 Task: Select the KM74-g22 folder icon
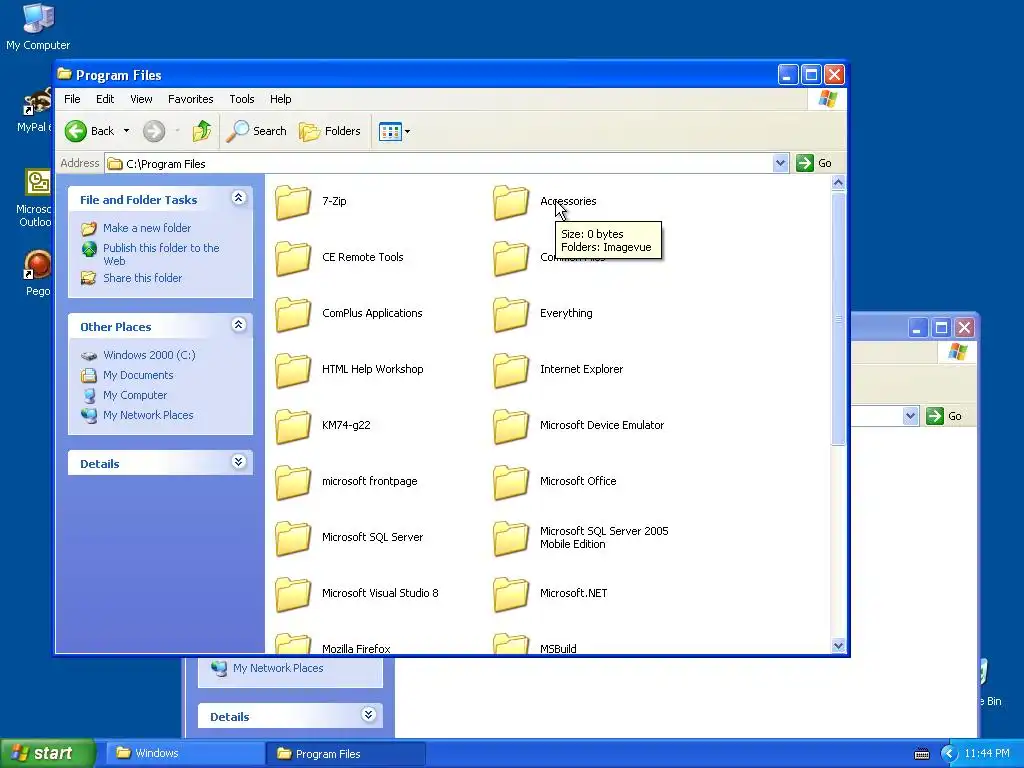(293, 426)
